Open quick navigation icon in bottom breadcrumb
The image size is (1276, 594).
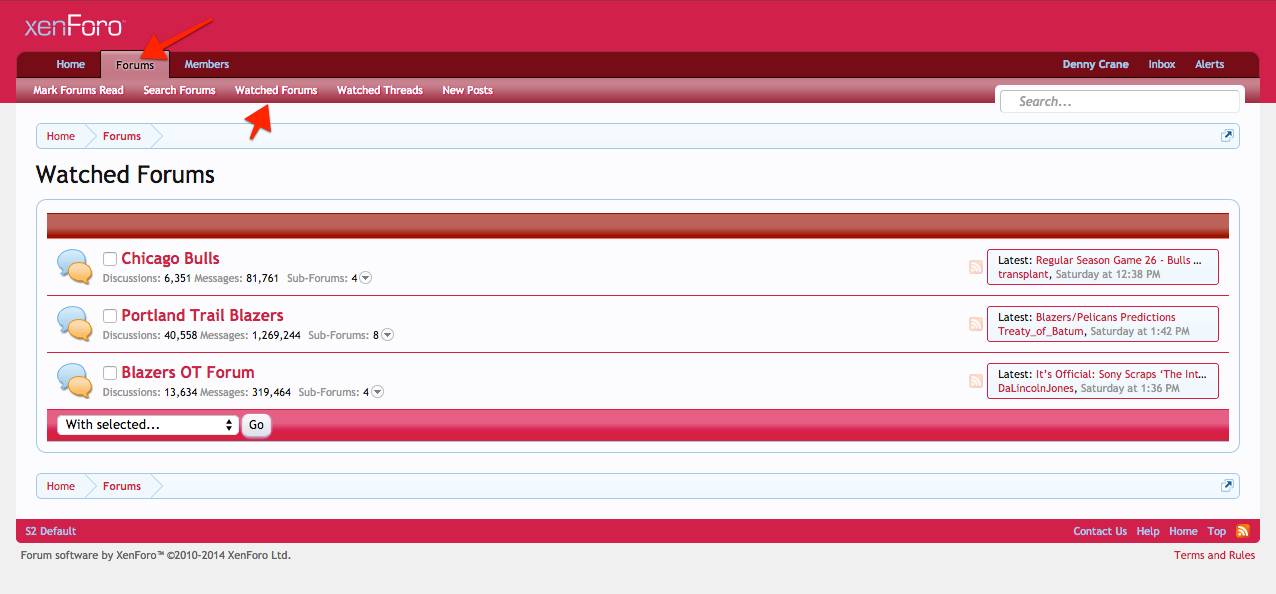point(1227,486)
